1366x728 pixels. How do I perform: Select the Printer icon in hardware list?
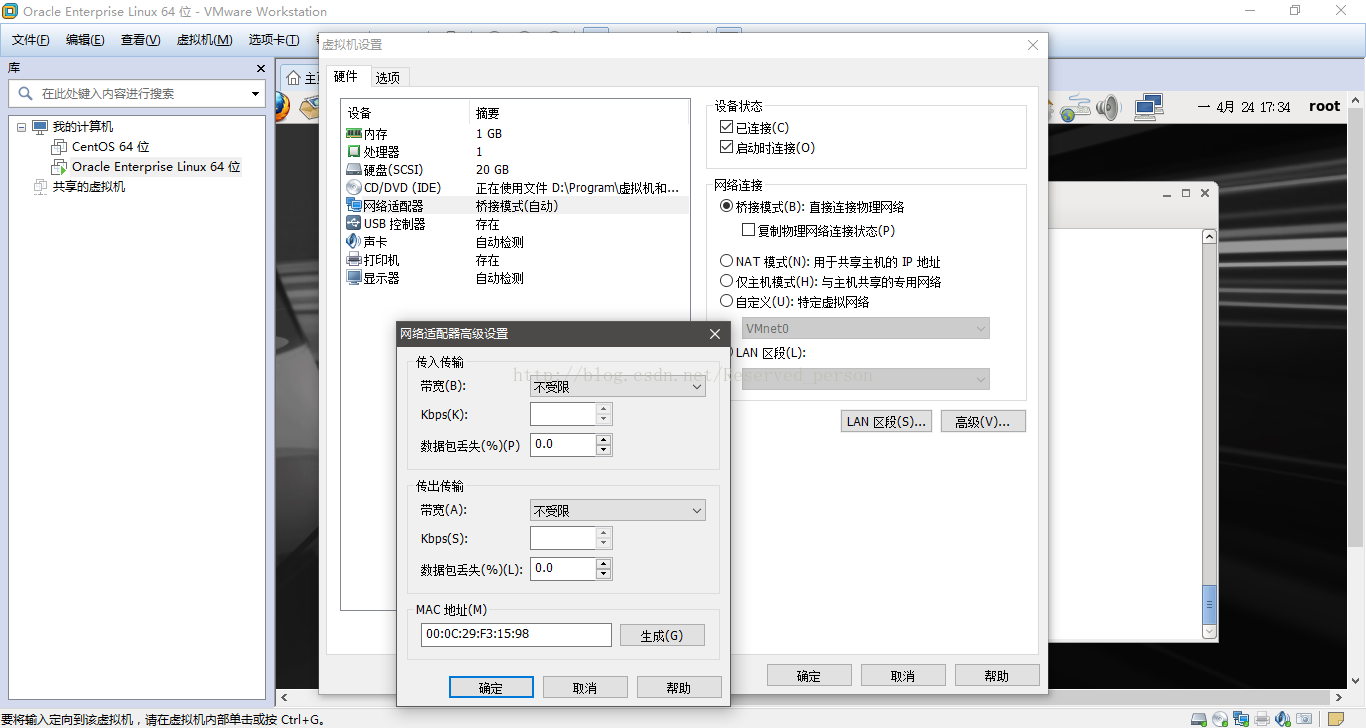(x=353, y=260)
